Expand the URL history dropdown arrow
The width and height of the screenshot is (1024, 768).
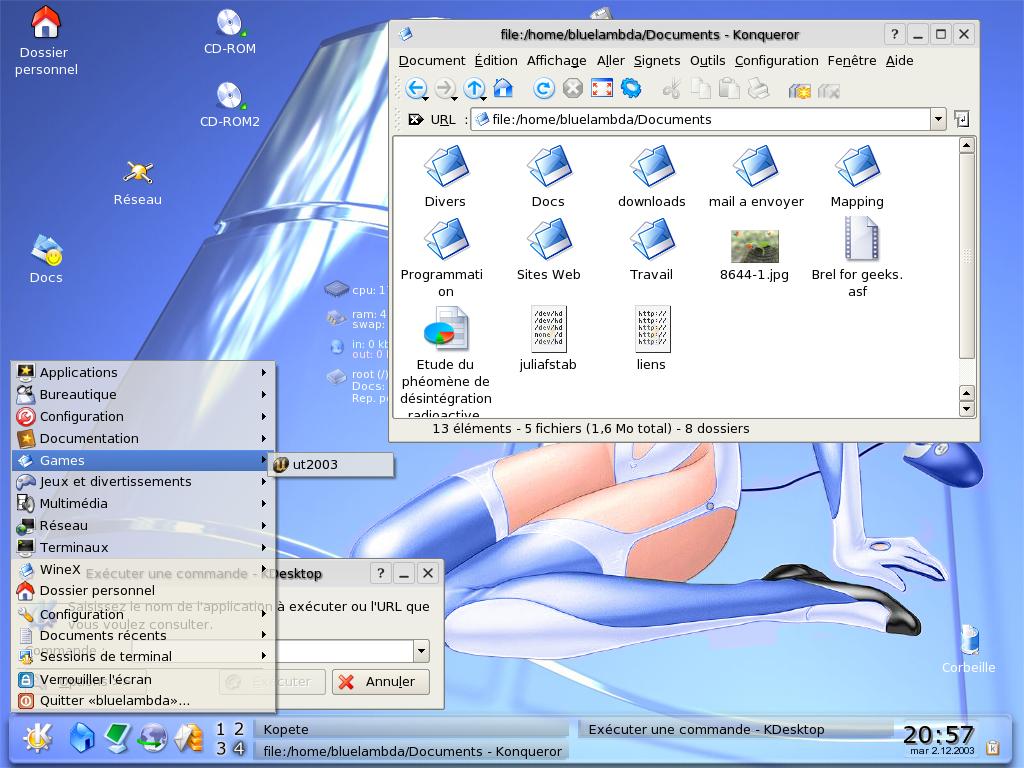click(938, 120)
